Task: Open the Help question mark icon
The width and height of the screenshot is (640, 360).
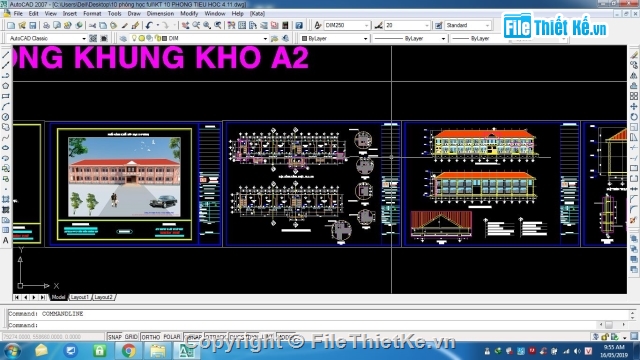Action: pos(299,25)
